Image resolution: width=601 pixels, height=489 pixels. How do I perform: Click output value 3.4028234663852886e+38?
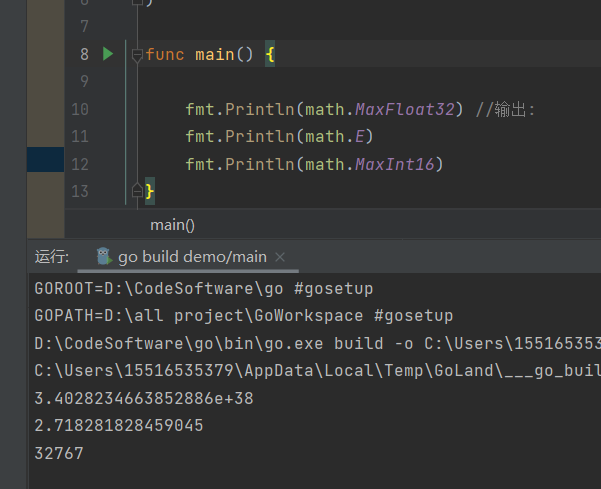(x=144, y=399)
